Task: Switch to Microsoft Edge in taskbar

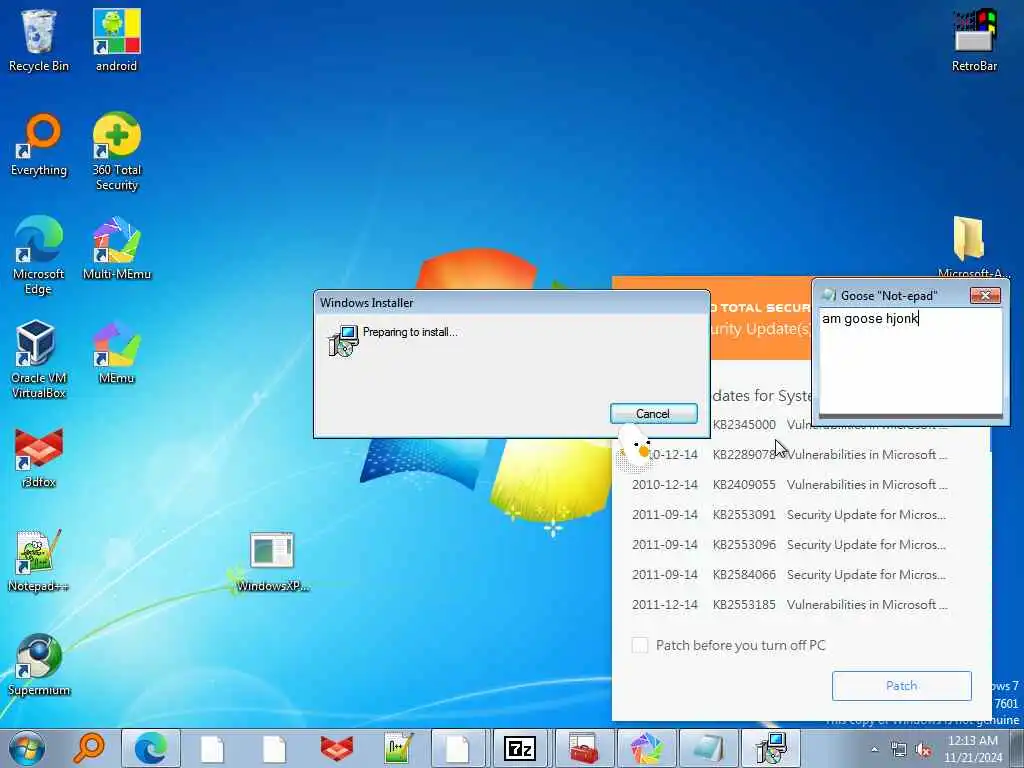Action: click(x=150, y=748)
